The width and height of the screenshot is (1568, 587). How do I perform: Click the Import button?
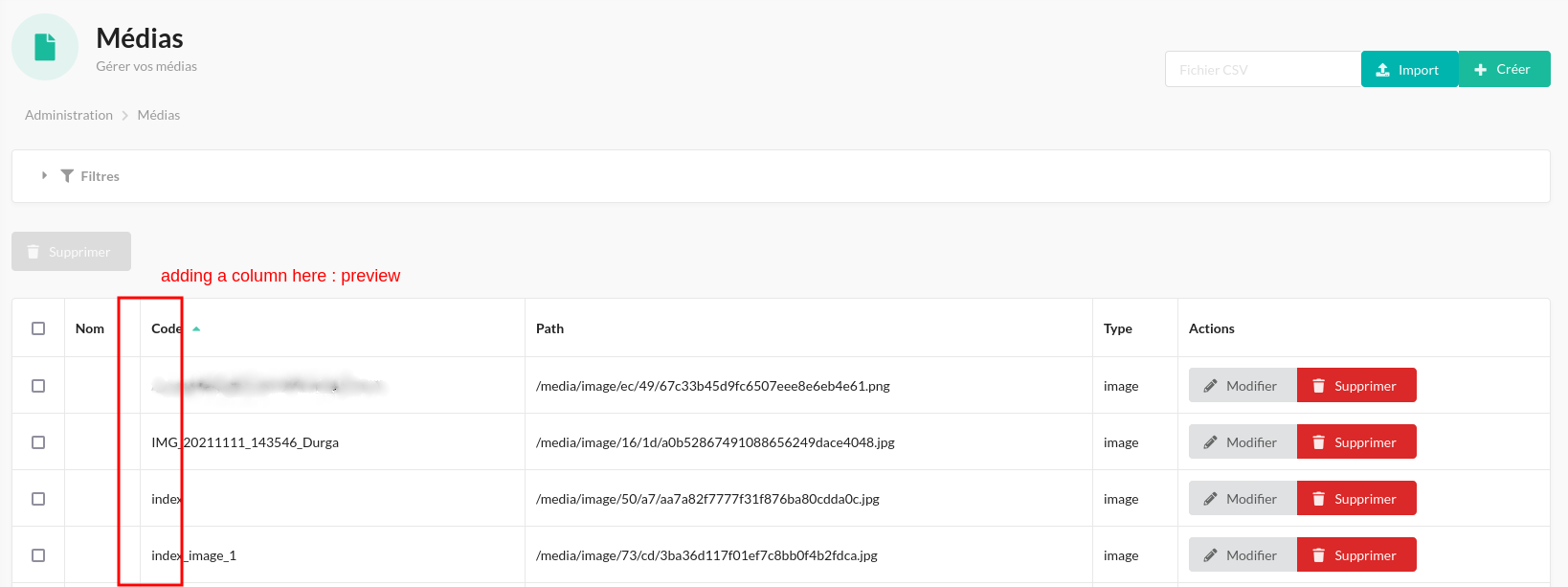click(x=1409, y=69)
